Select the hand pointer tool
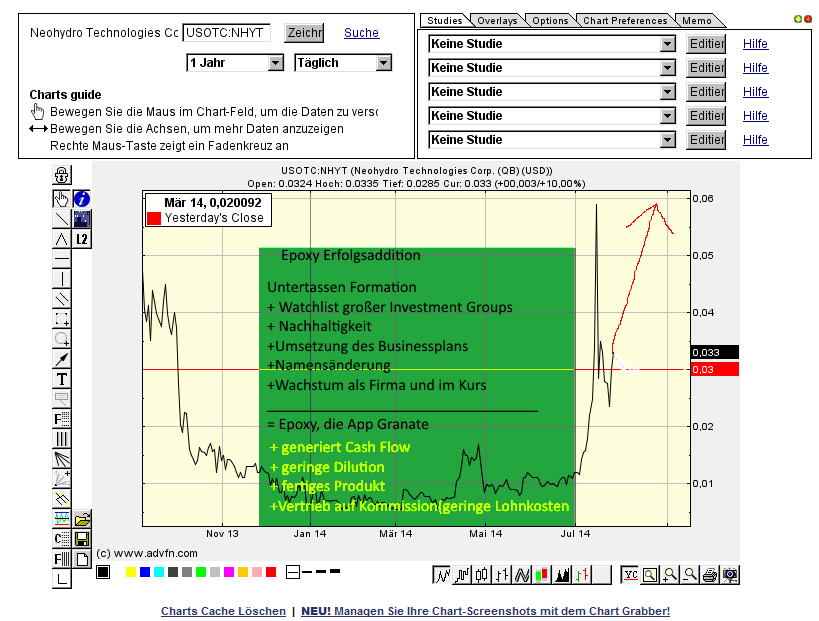 pyautogui.click(x=62, y=198)
